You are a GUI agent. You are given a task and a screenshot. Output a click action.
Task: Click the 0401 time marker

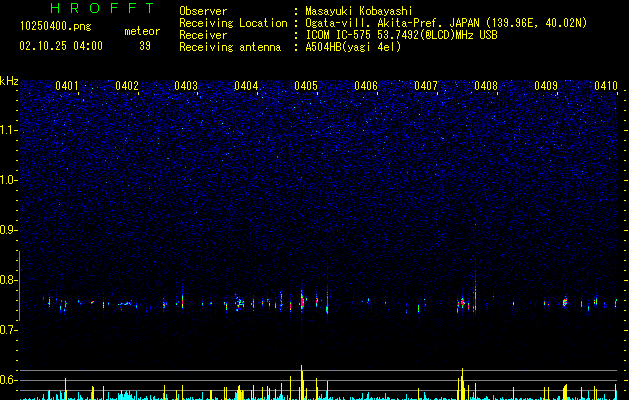pyautogui.click(x=67, y=86)
